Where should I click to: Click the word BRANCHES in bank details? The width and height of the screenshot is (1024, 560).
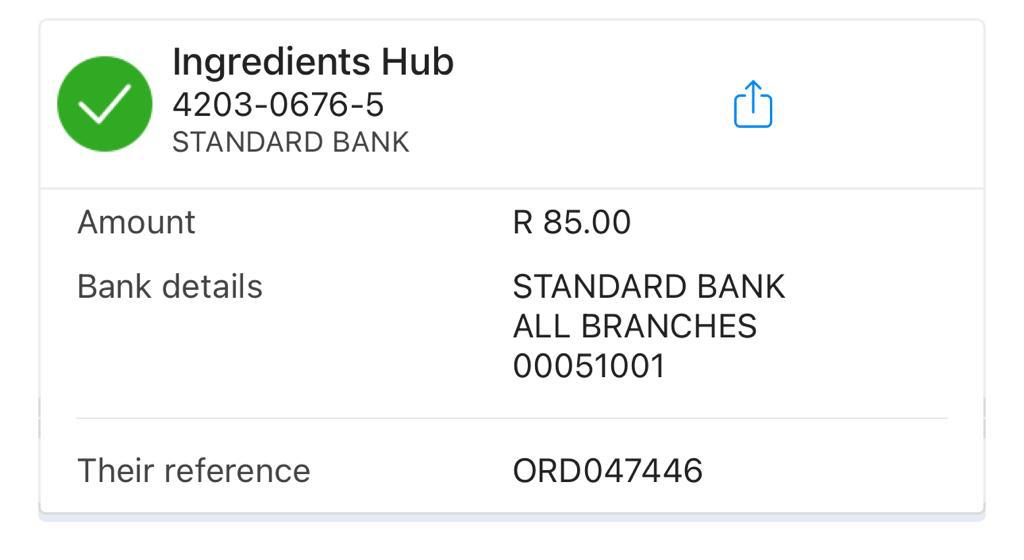click(669, 326)
